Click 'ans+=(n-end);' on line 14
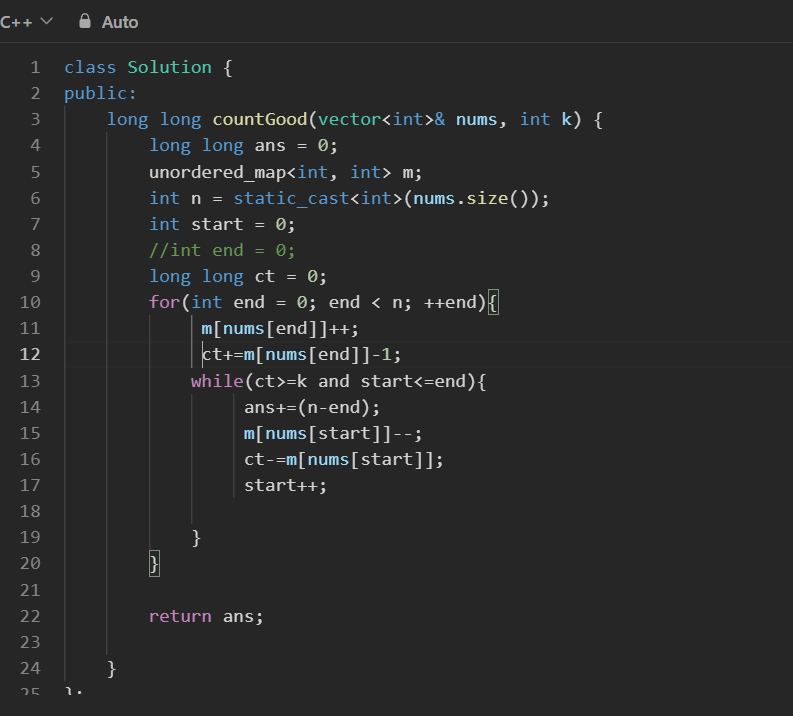 pos(312,407)
